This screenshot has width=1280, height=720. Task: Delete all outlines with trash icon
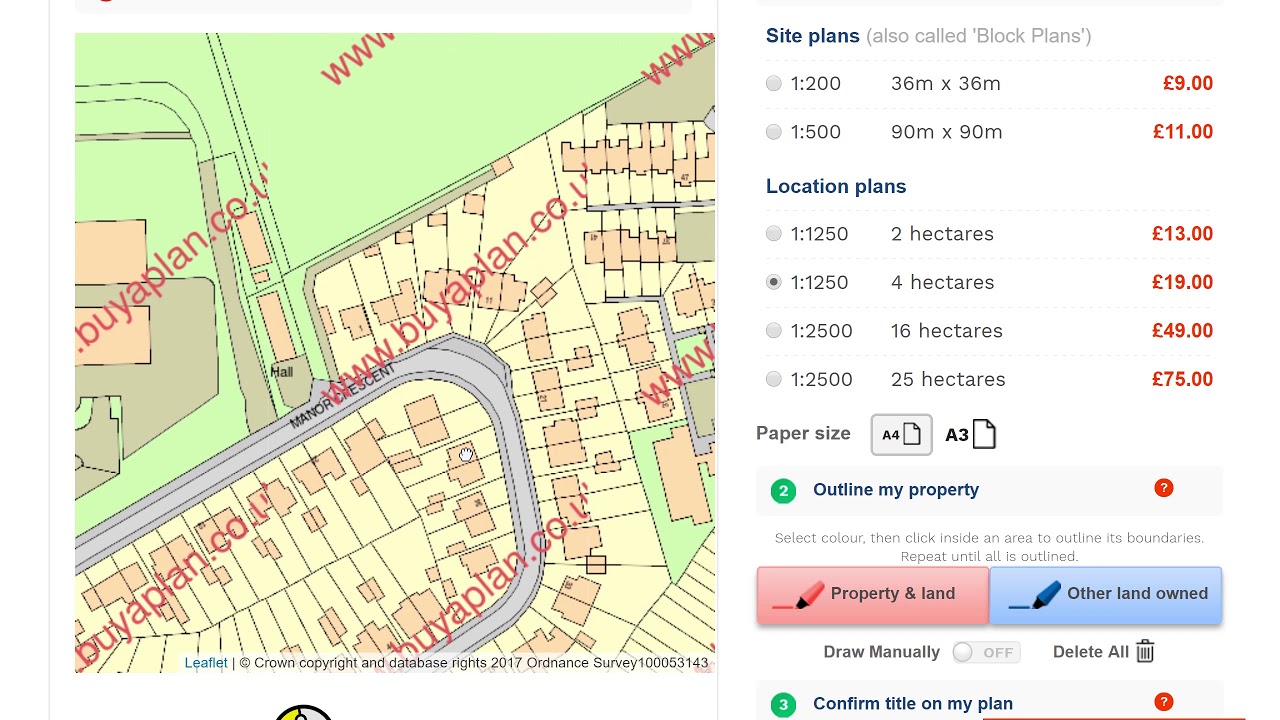(1145, 652)
